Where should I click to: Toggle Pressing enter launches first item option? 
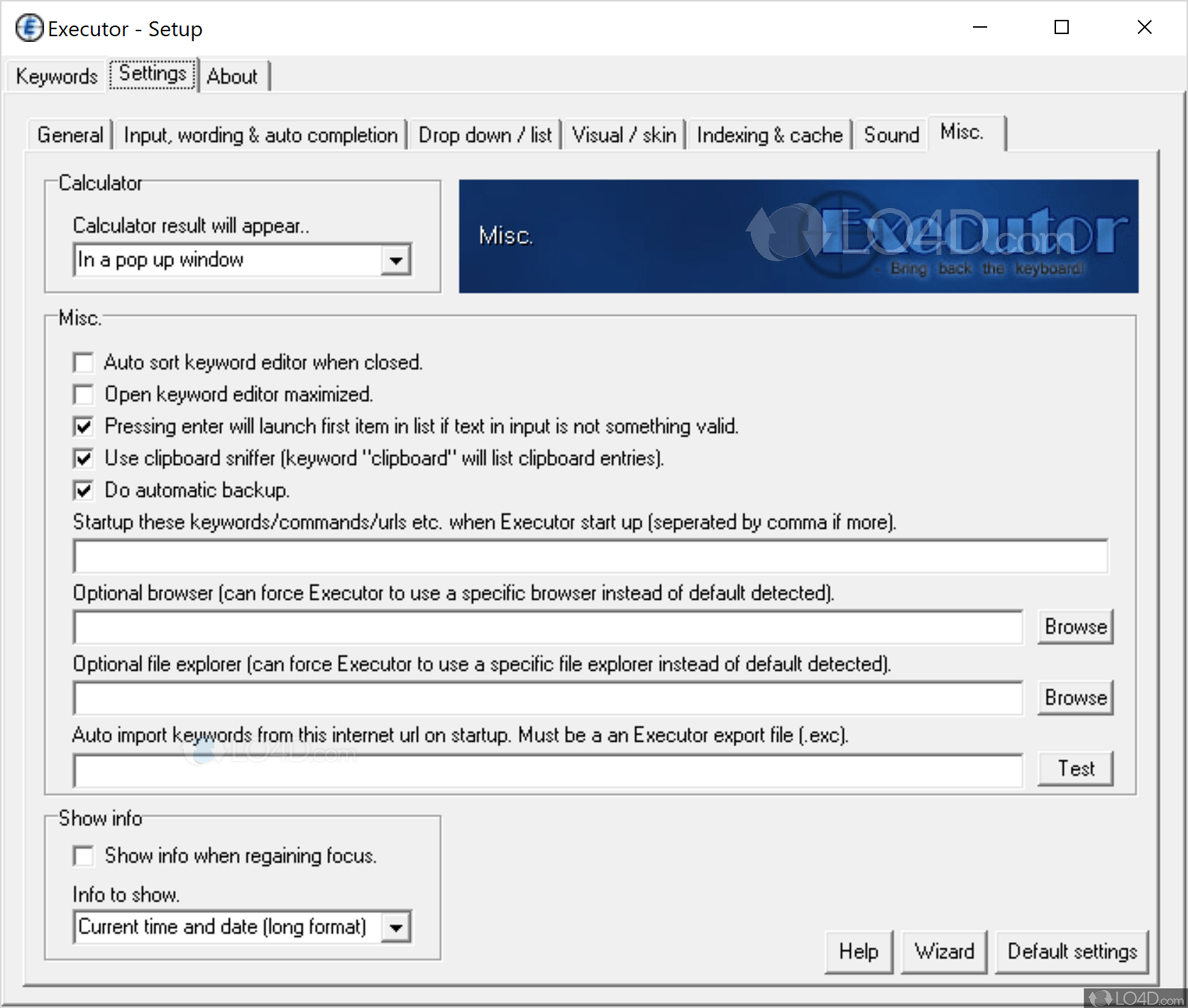click(x=84, y=427)
